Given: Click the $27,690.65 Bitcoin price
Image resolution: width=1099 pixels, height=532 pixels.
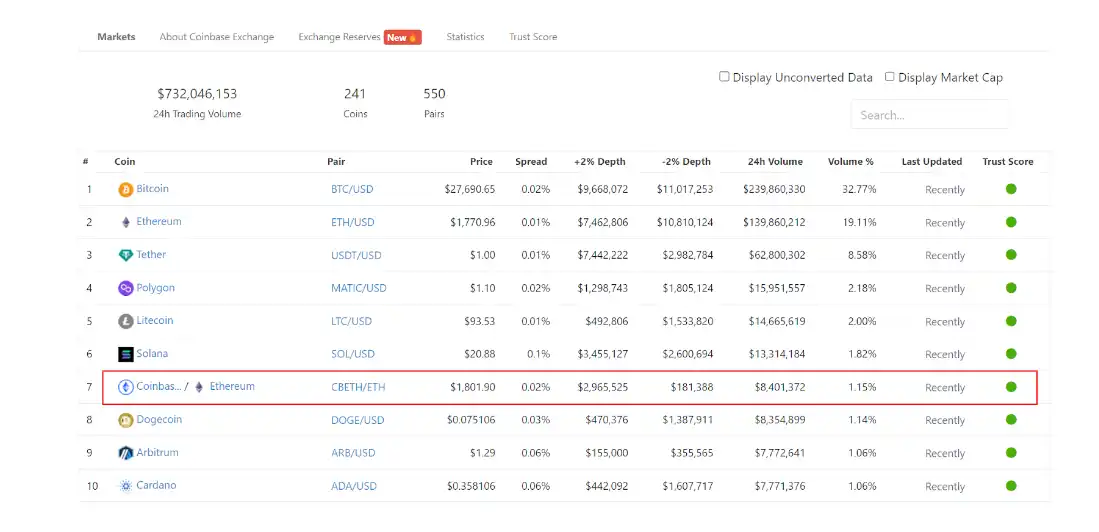Looking at the screenshot, I should tap(470, 189).
